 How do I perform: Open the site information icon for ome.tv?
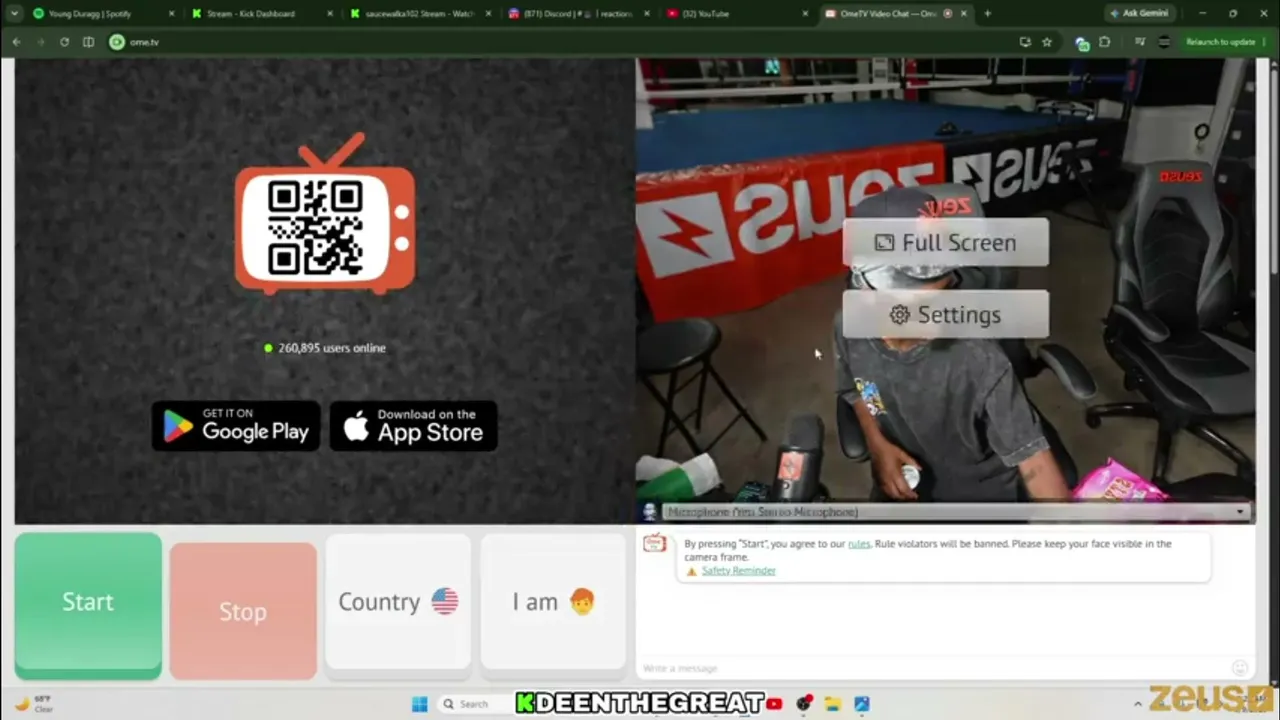pos(117,42)
